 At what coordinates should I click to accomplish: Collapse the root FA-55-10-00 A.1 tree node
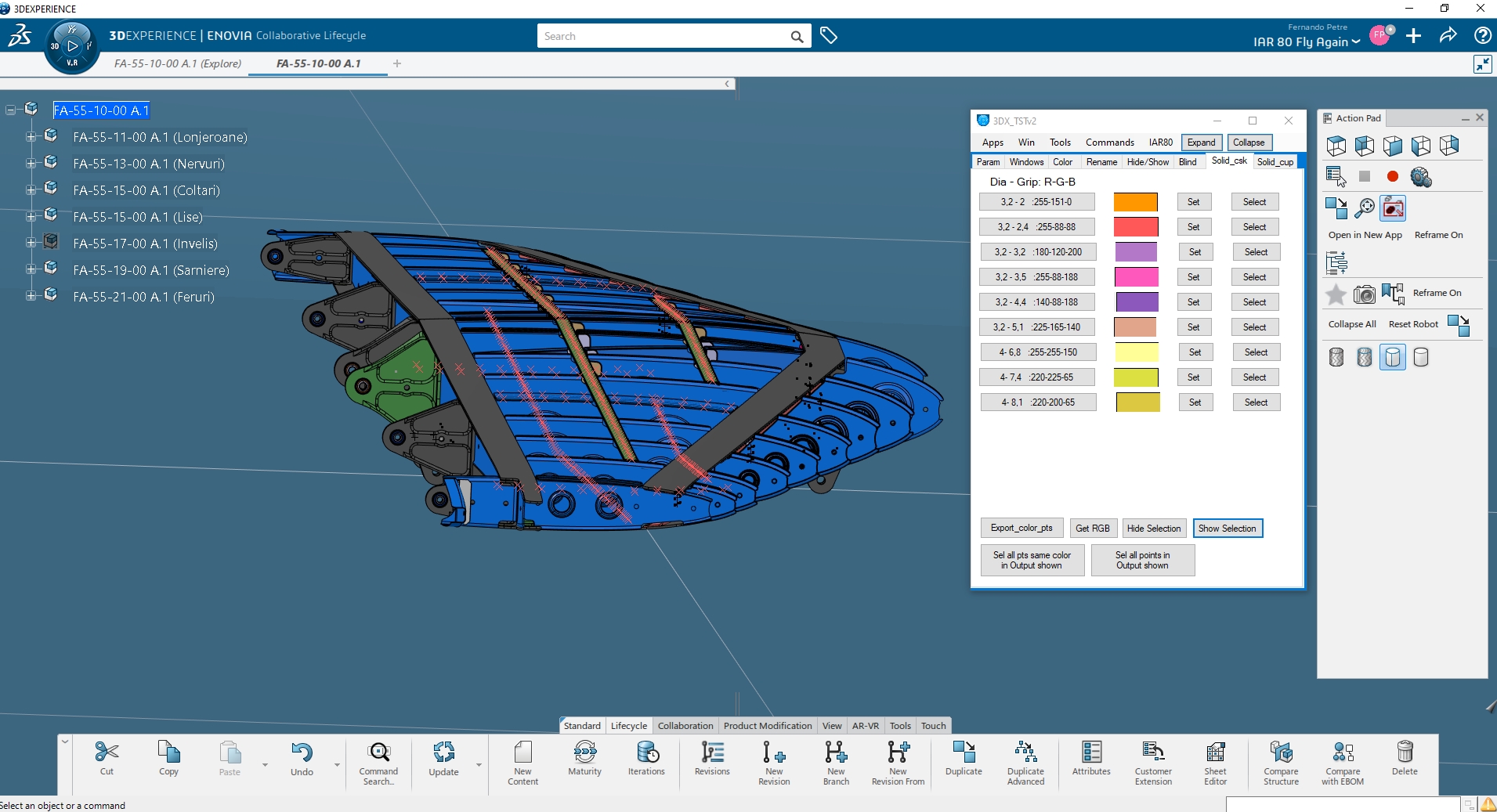pyautogui.click(x=11, y=110)
